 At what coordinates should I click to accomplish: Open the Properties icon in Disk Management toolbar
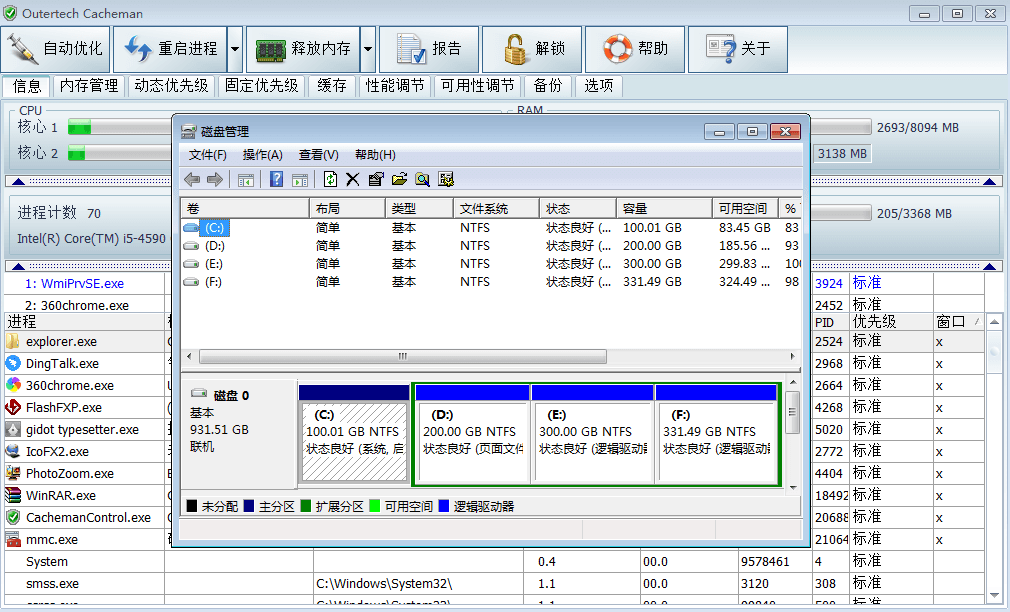point(376,179)
